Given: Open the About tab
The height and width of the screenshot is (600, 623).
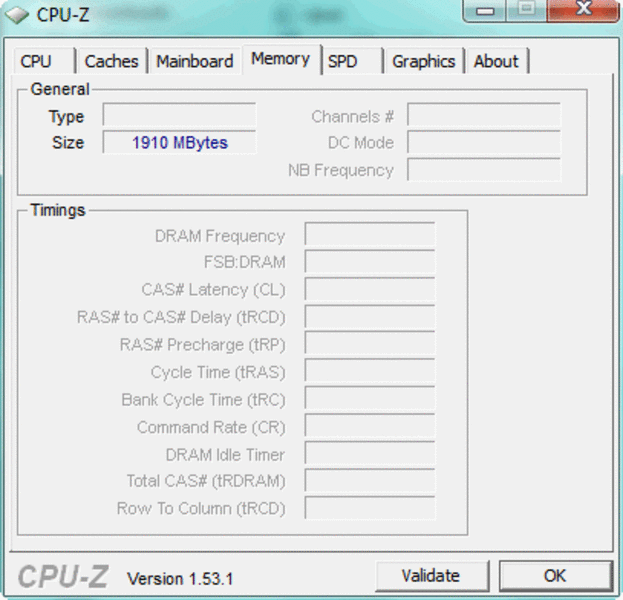Looking at the screenshot, I should [x=496, y=61].
